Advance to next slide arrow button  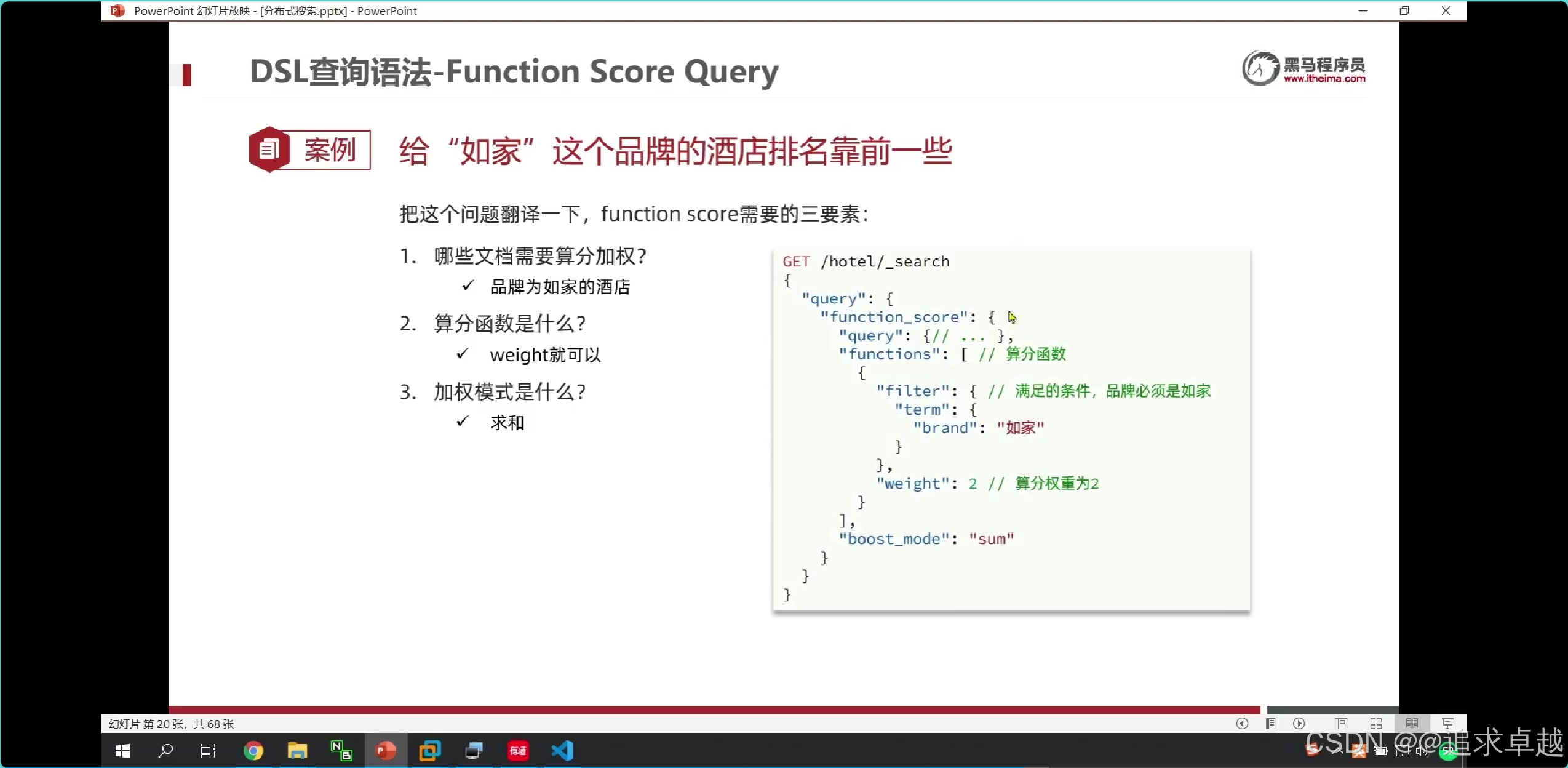[1299, 724]
